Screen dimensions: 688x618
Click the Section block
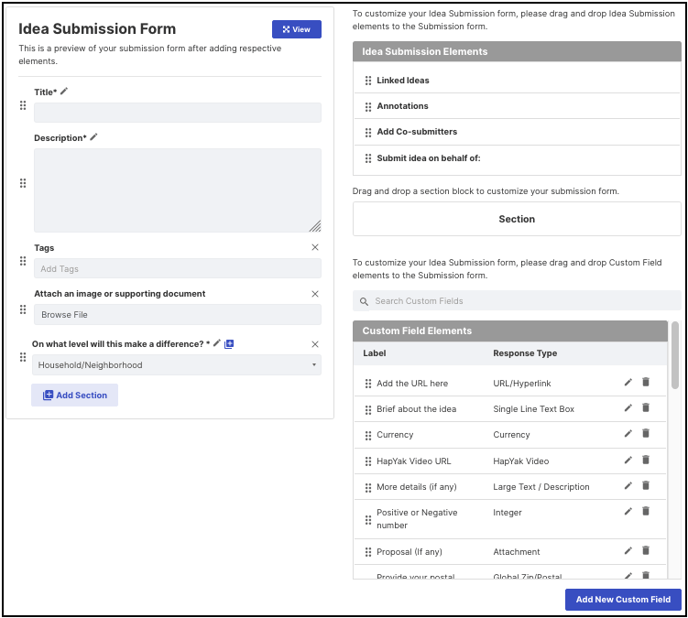click(517, 219)
